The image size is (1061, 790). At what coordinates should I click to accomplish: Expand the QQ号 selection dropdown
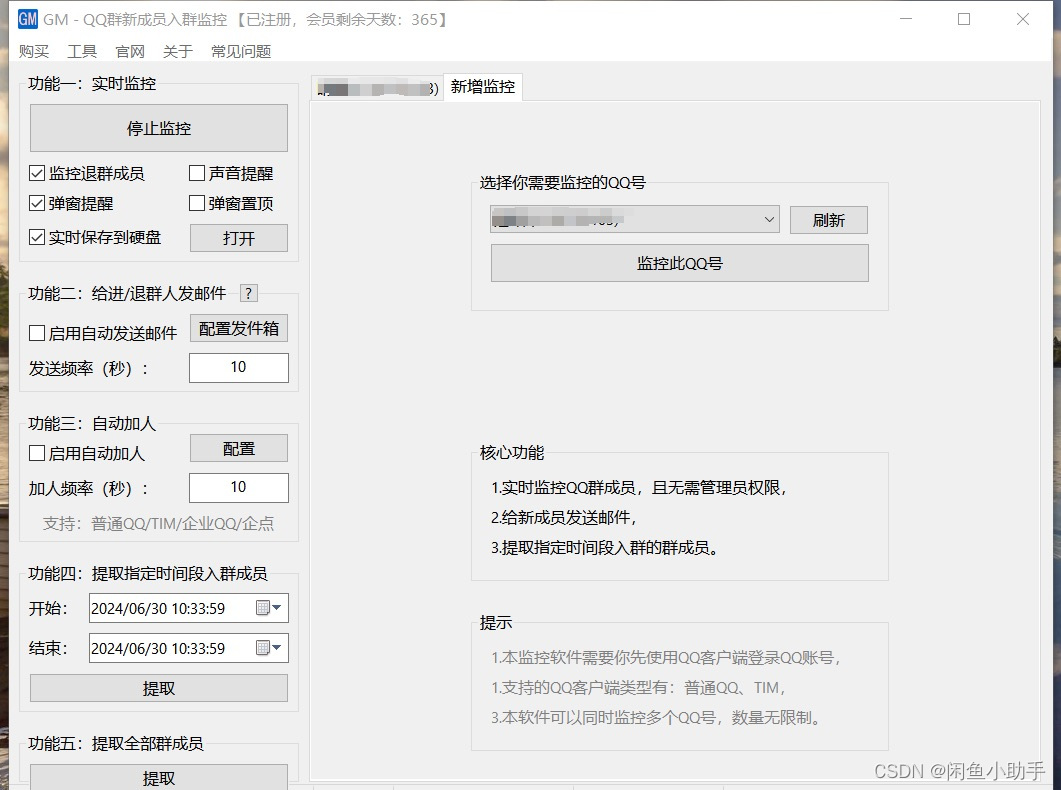pyautogui.click(x=769, y=219)
